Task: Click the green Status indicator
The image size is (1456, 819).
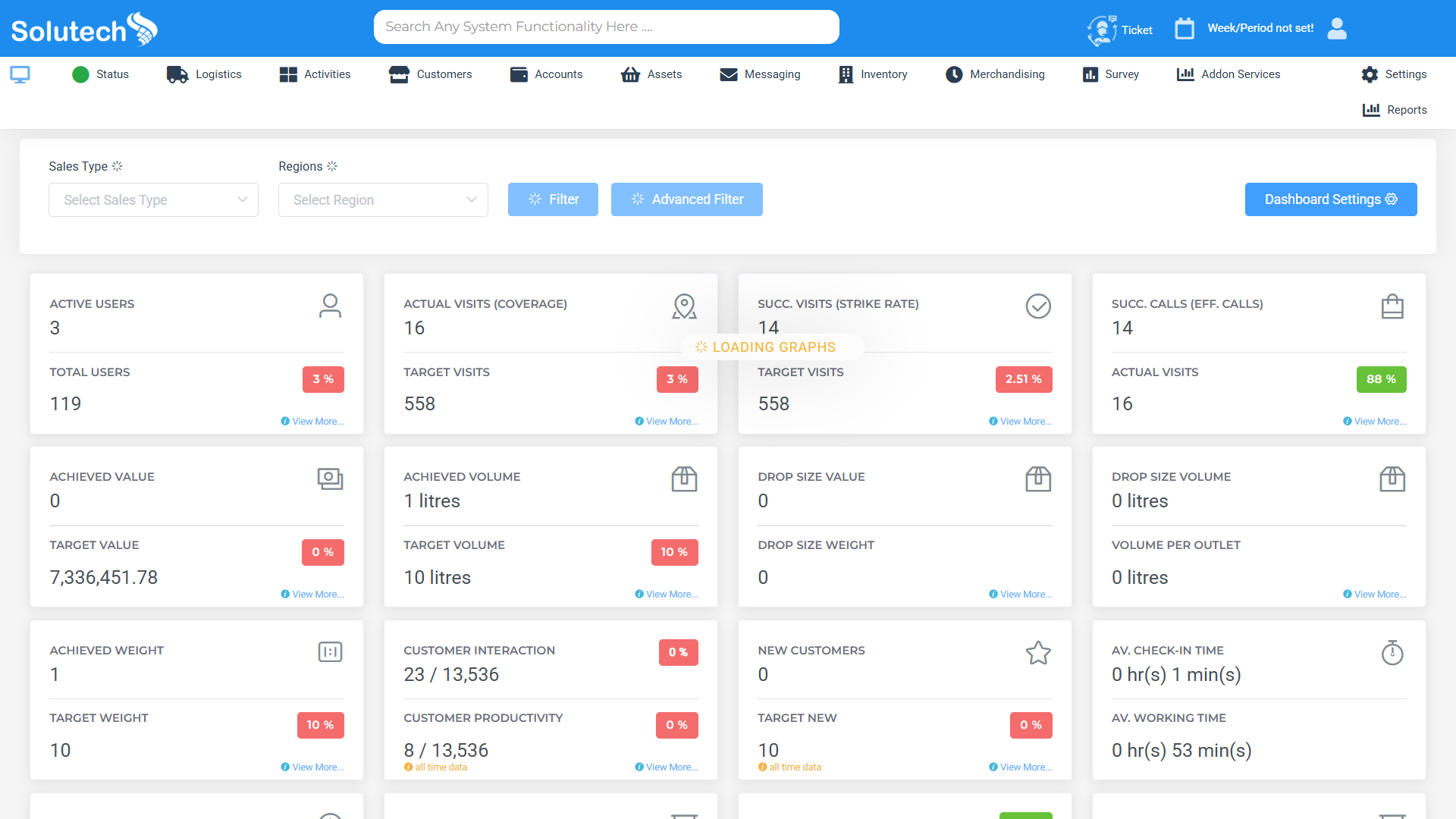Action: [81, 74]
